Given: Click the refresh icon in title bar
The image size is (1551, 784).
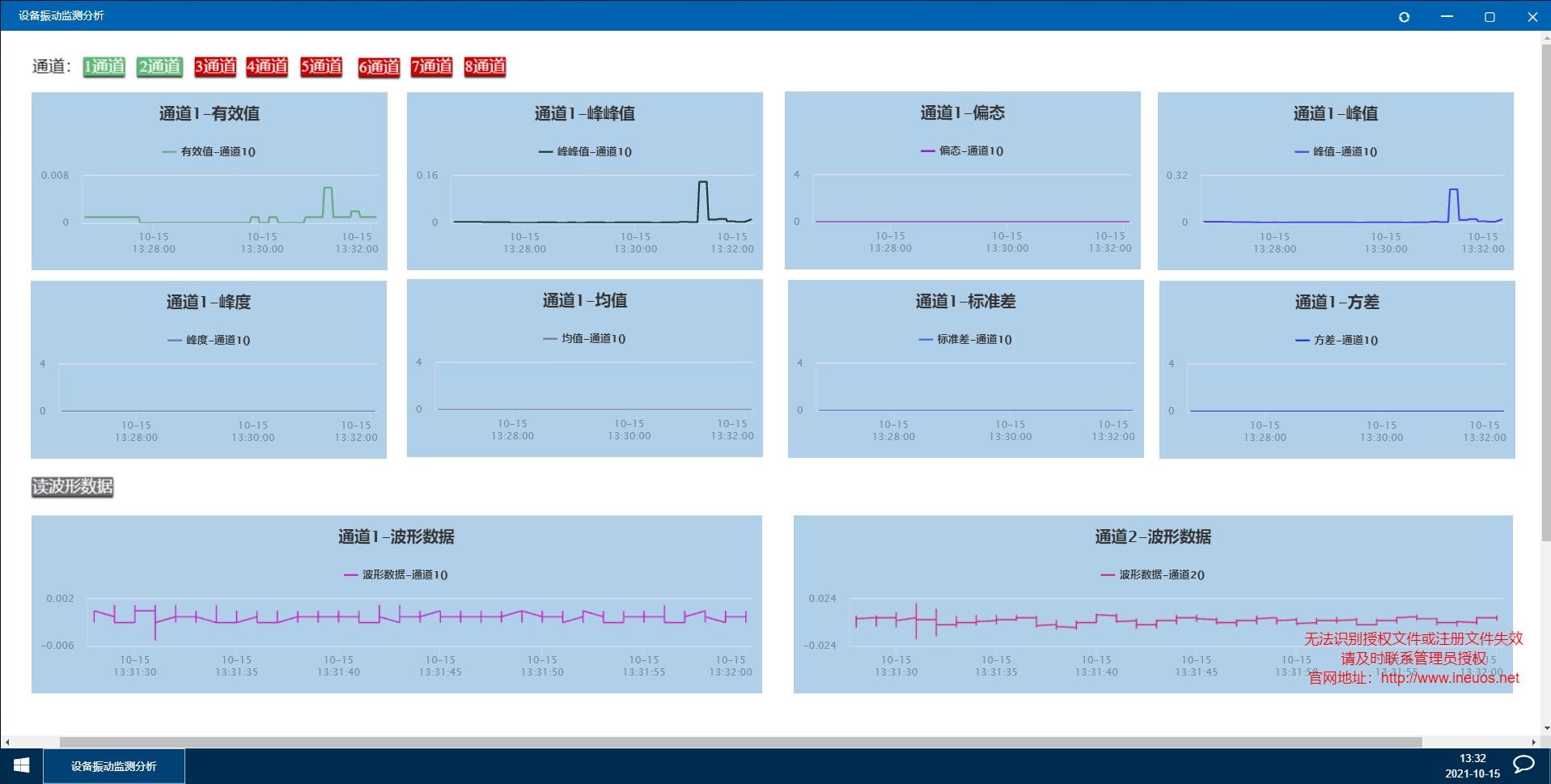Looking at the screenshot, I should [1404, 17].
